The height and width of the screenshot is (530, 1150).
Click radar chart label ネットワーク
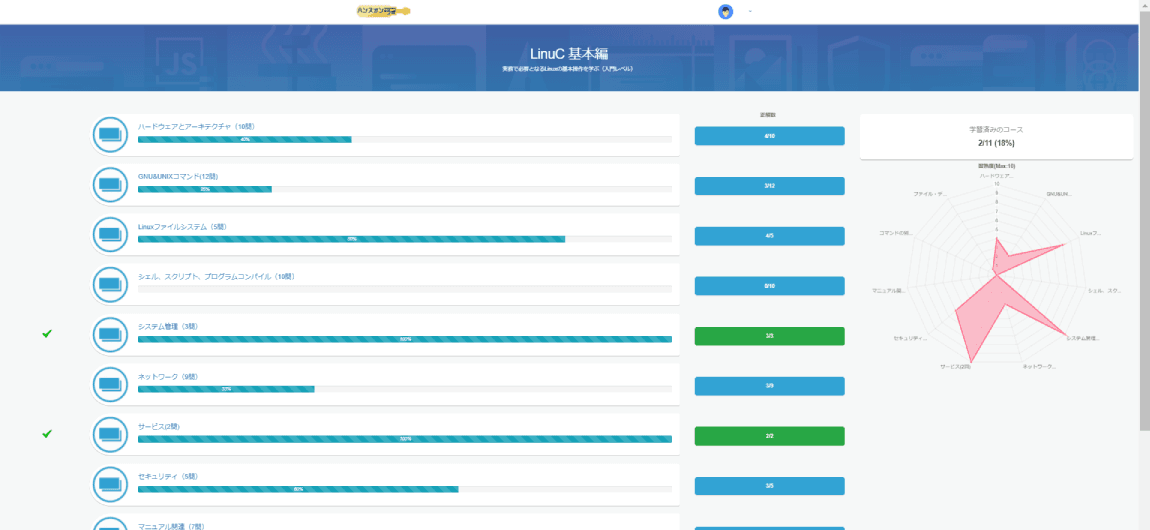1039,366
